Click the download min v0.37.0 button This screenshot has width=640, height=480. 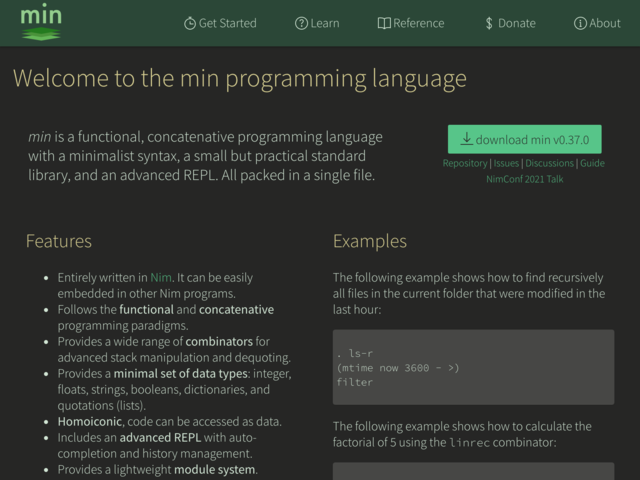coord(524,139)
